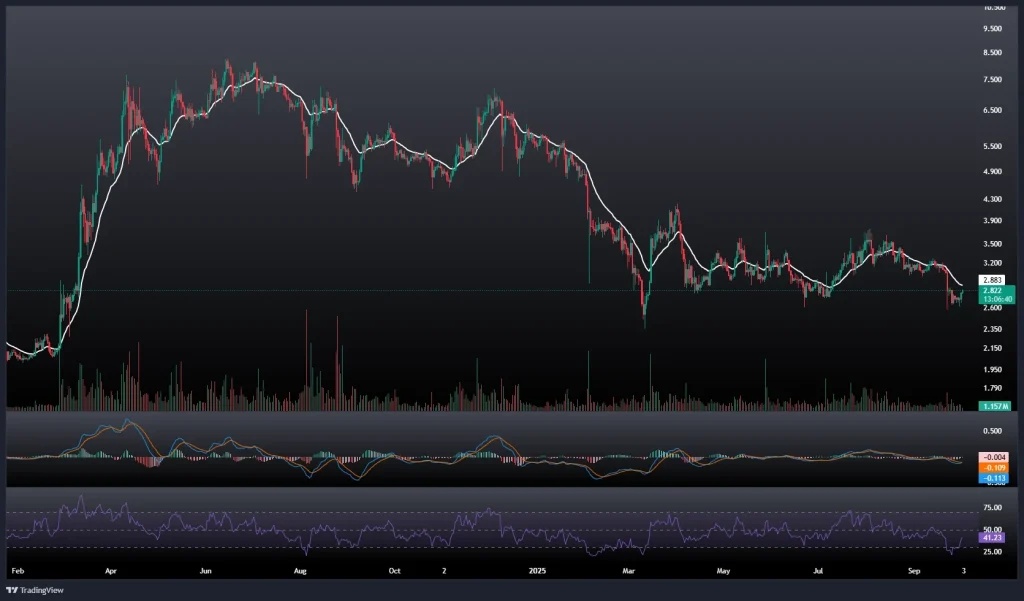Click the 5.500 level on price scale
Image resolution: width=1024 pixels, height=601 pixels.
(993, 146)
